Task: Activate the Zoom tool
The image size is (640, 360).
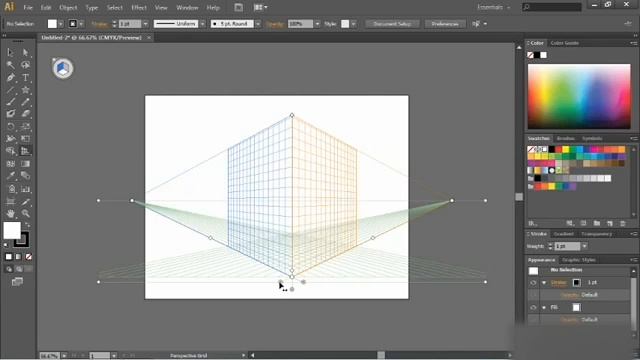Action: 25,213
